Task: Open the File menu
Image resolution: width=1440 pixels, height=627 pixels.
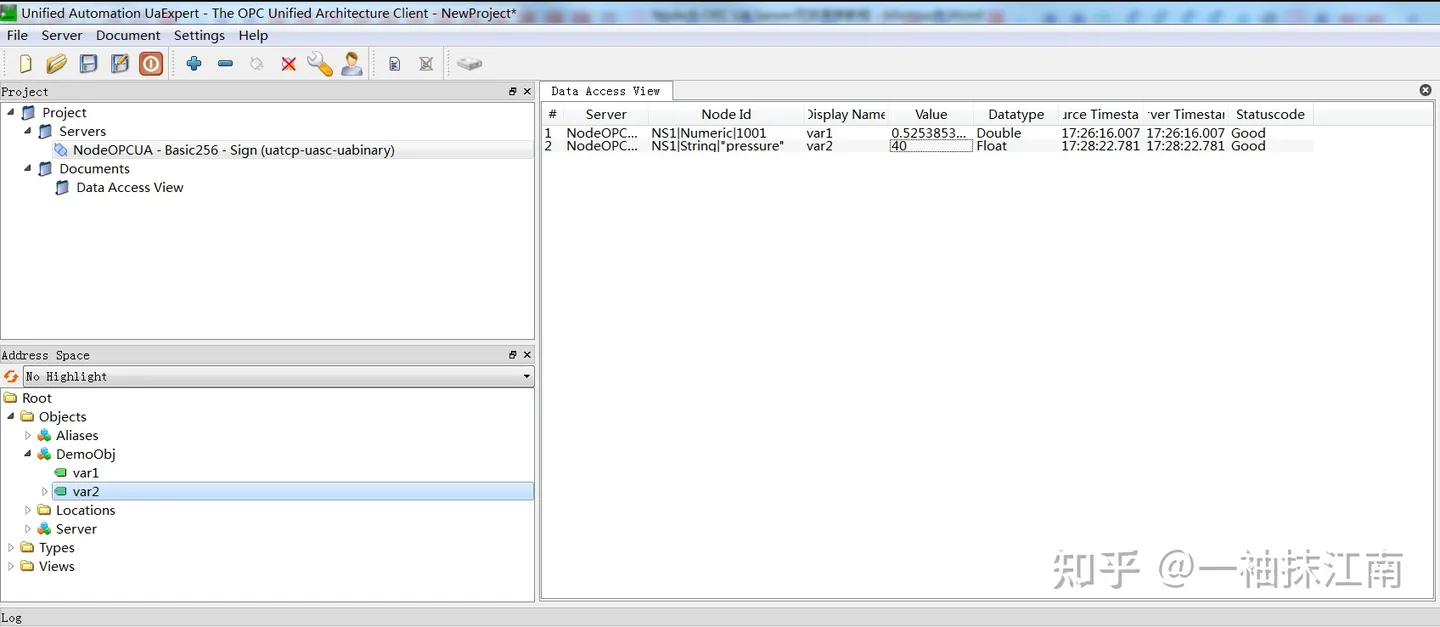Action: (x=17, y=35)
